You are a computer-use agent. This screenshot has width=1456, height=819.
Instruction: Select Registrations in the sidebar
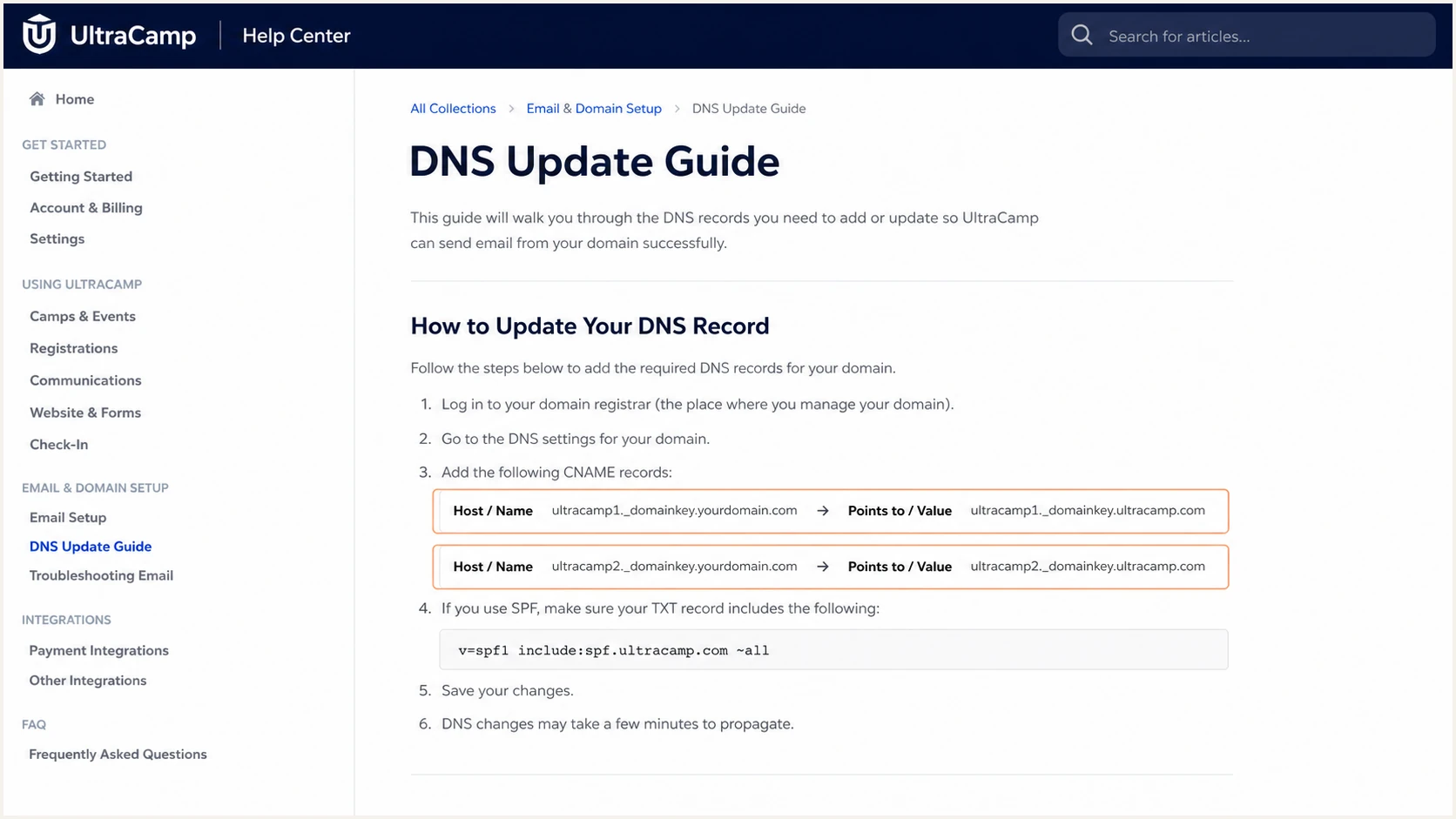74,348
